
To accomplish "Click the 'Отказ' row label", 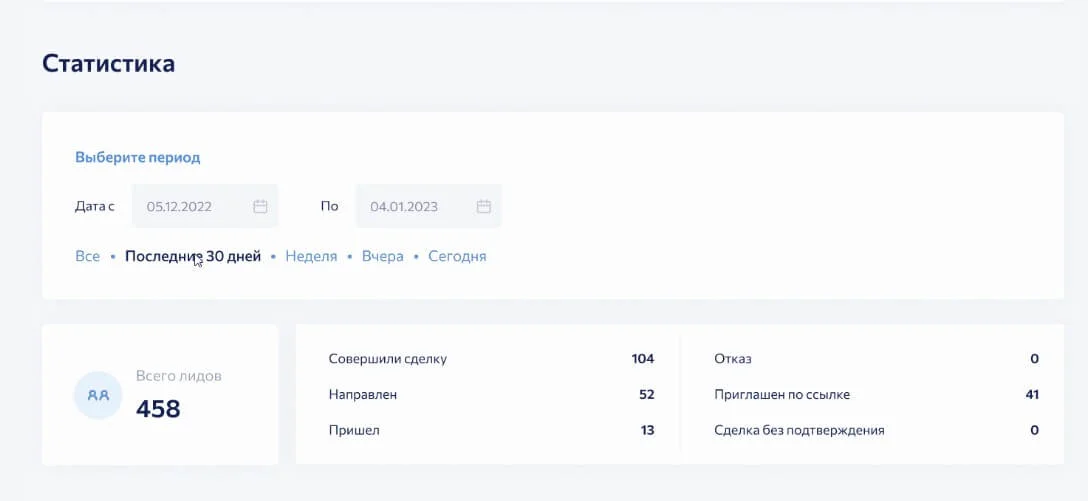I will pyautogui.click(x=733, y=359).
